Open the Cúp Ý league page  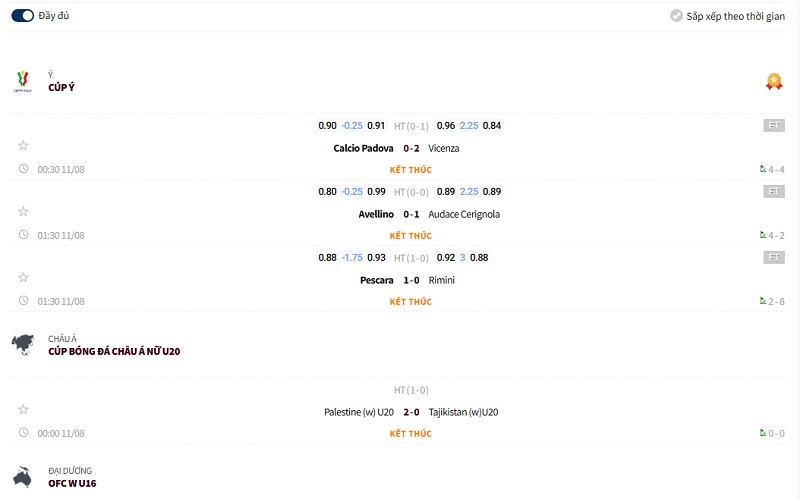61,87
